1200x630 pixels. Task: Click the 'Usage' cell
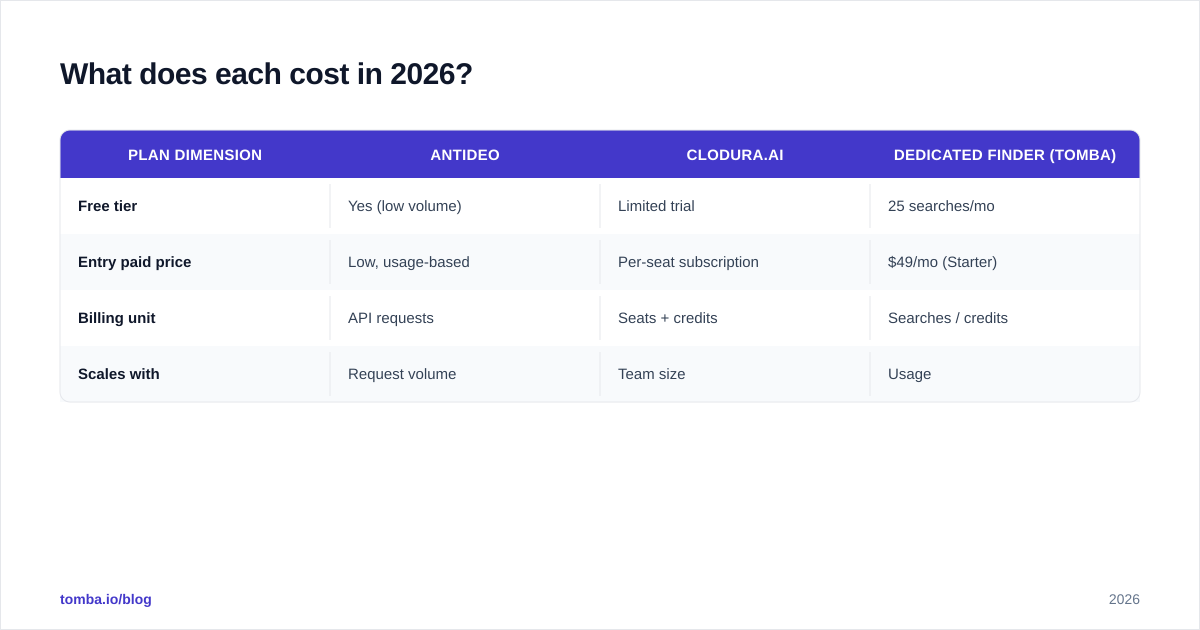[x=1005, y=374]
